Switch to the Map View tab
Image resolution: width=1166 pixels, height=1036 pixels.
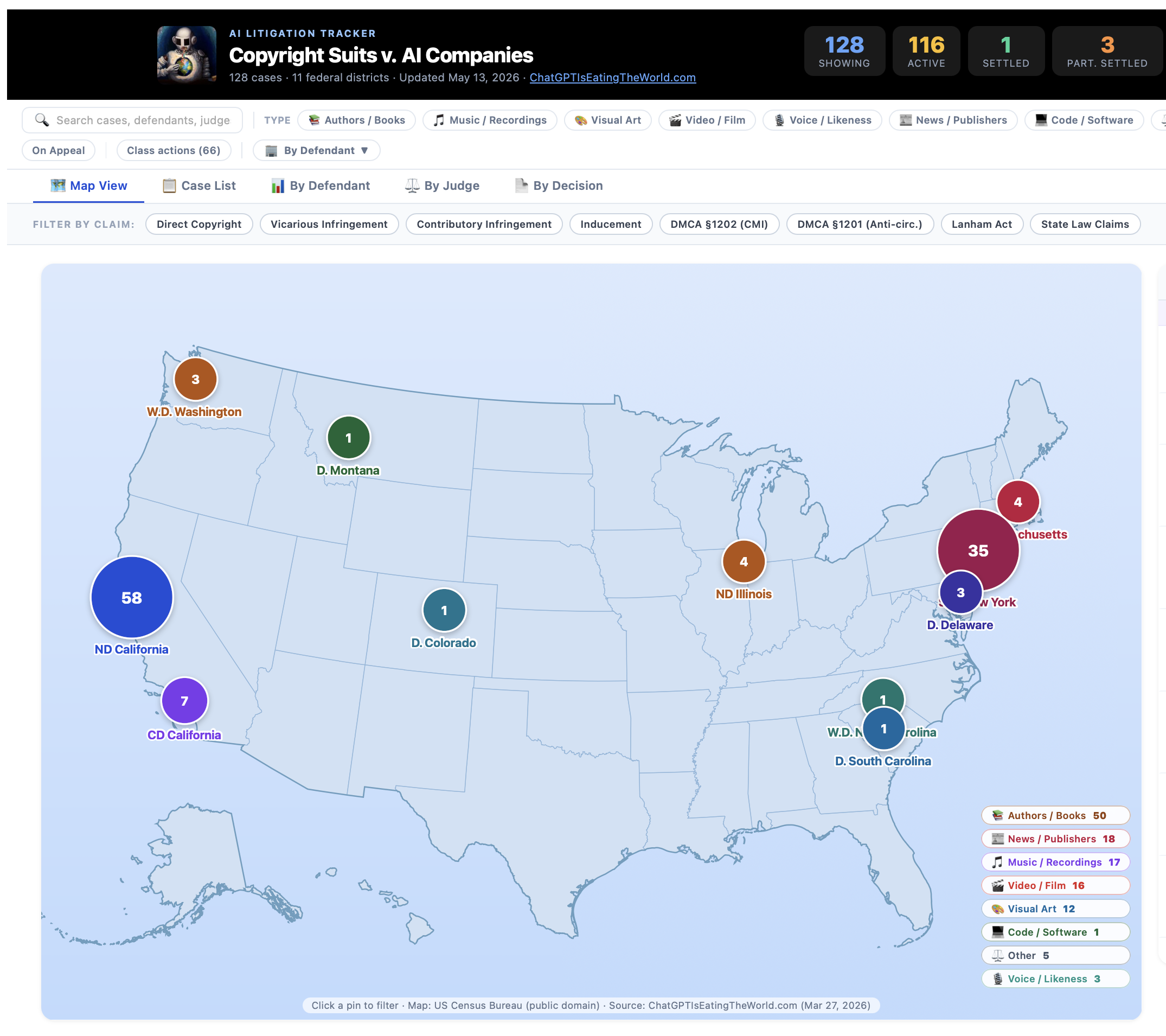pyautogui.click(x=88, y=186)
